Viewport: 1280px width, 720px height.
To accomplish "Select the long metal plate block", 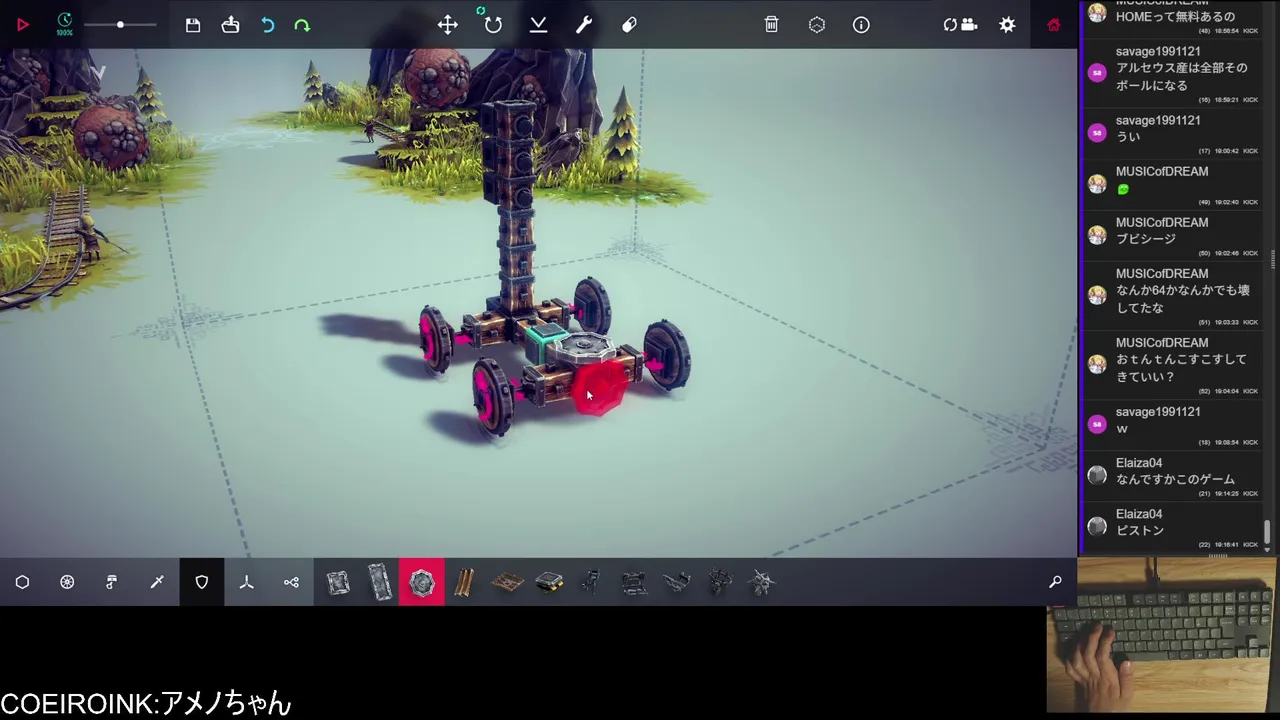I will tap(379, 582).
